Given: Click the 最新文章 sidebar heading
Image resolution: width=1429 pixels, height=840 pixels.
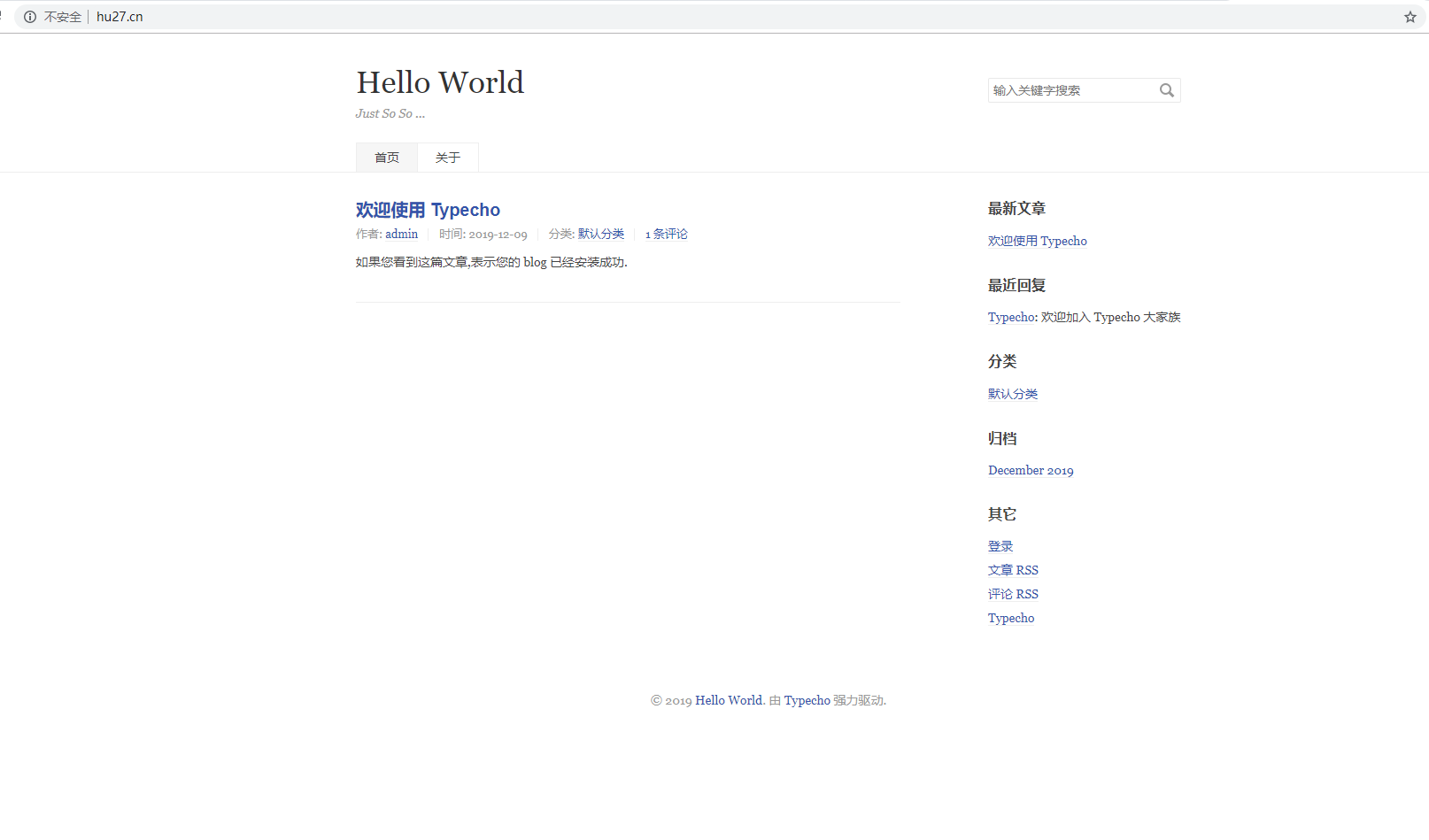Looking at the screenshot, I should (x=1016, y=209).
